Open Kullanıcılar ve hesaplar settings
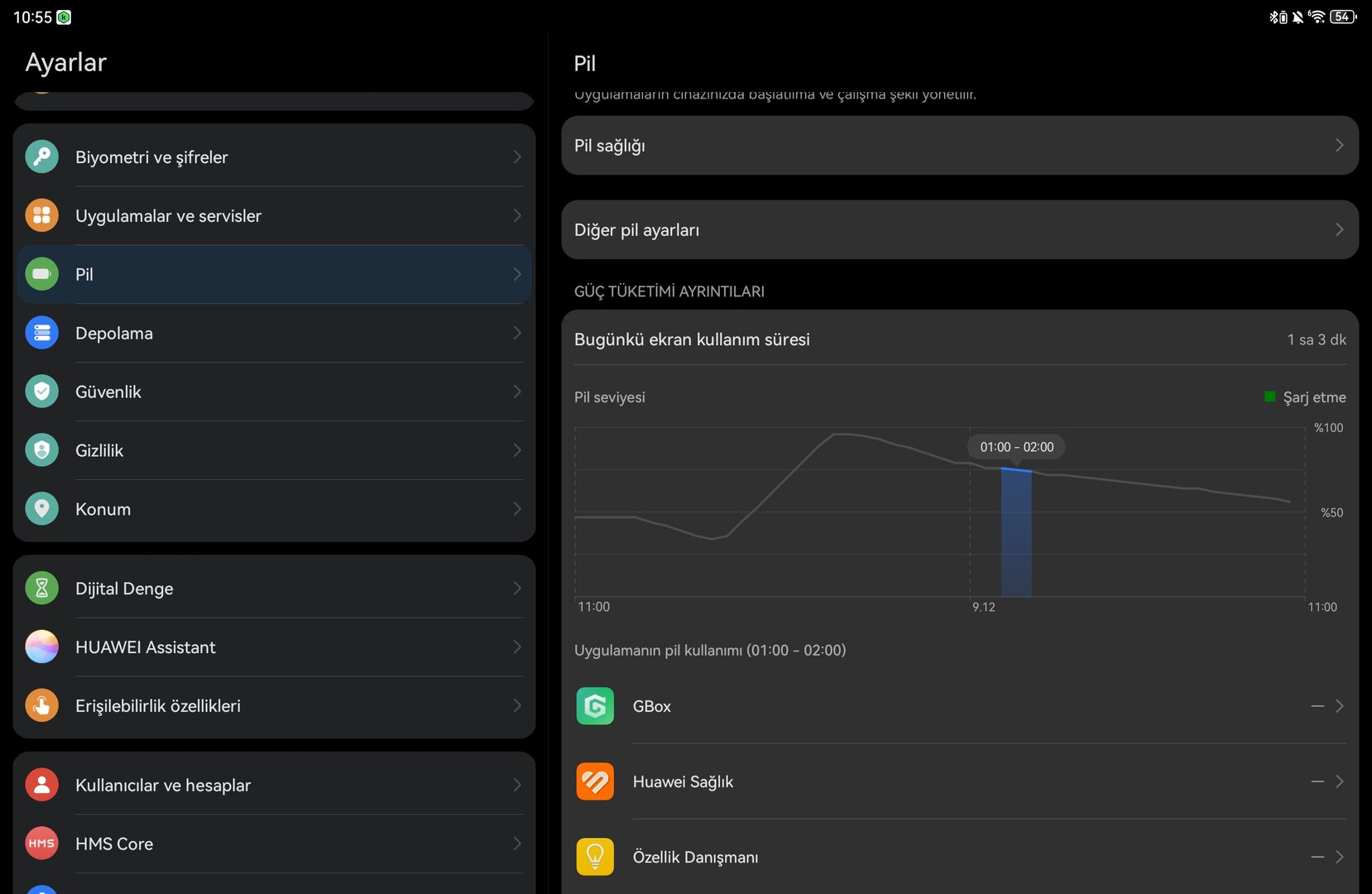This screenshot has height=894, width=1372. (274, 785)
